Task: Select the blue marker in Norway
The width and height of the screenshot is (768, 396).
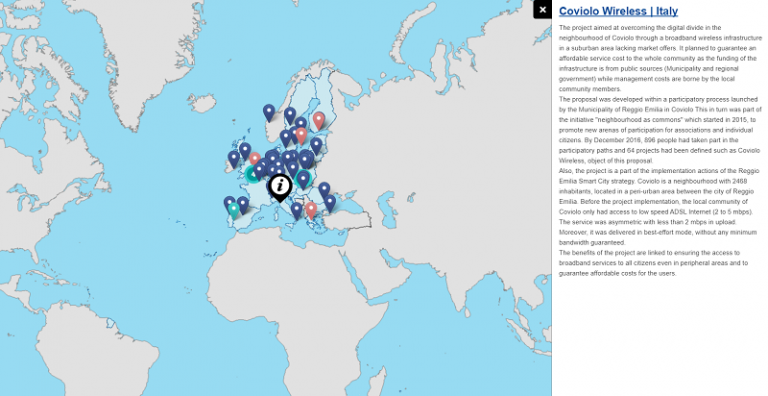Action: click(x=268, y=113)
